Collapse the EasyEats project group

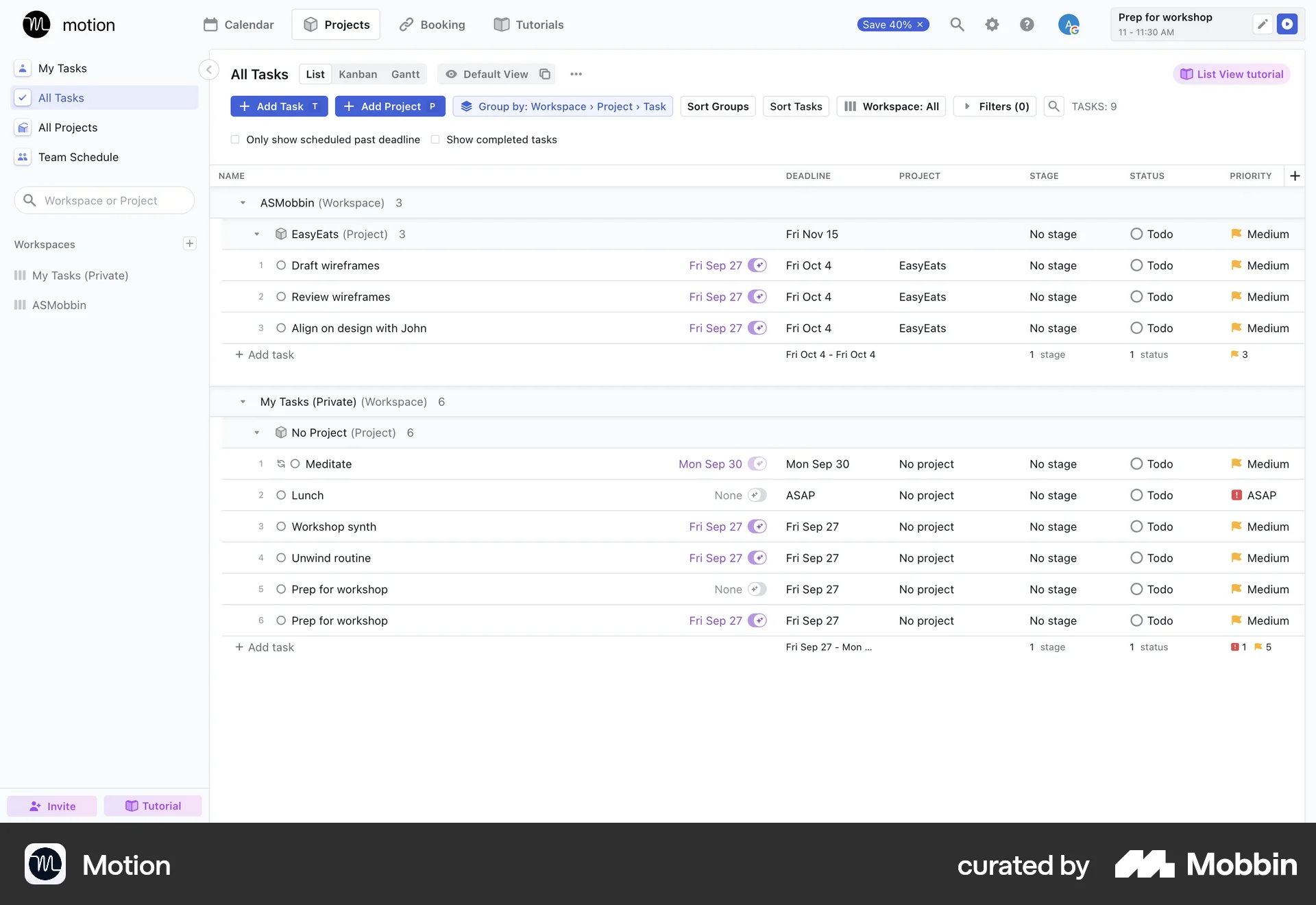[x=257, y=234]
